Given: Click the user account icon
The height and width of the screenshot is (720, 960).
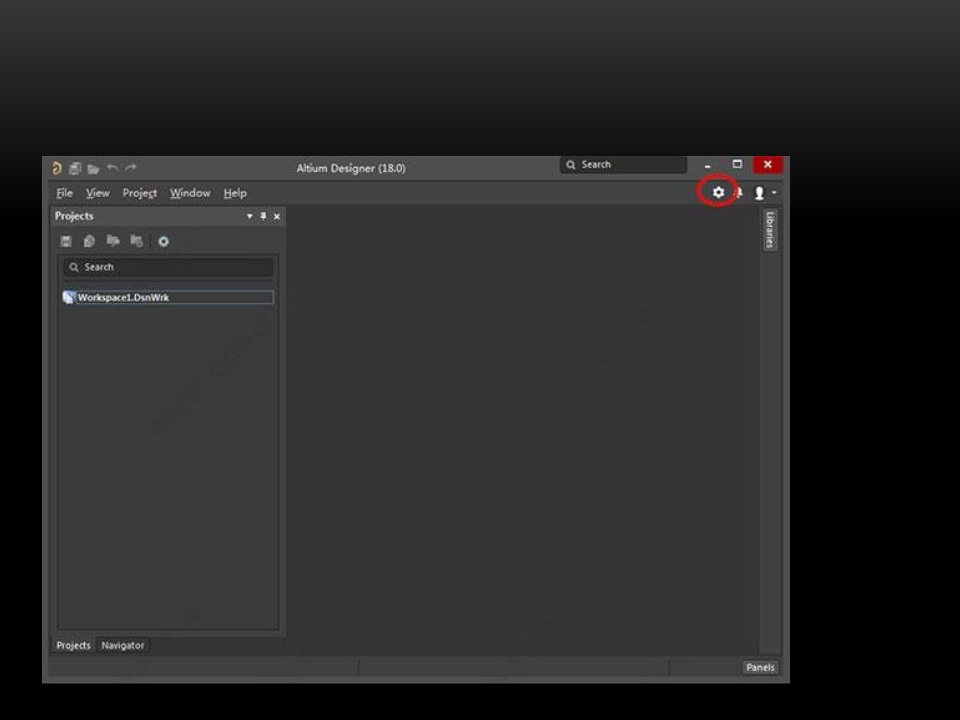Looking at the screenshot, I should pos(759,193).
